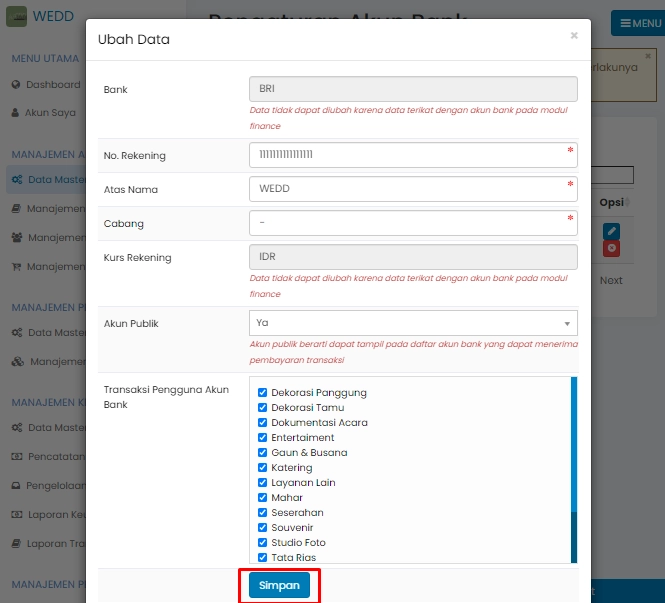This screenshot has height=603, width=665.
Task: Sort the table by the Opsi column arrows
Action: tap(628, 203)
